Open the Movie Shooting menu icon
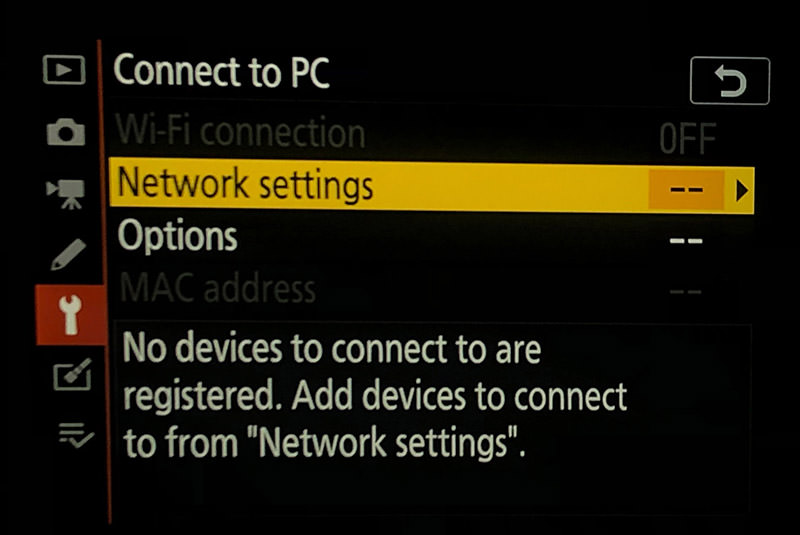Screen dimensions: 800x535 (x=66, y=194)
